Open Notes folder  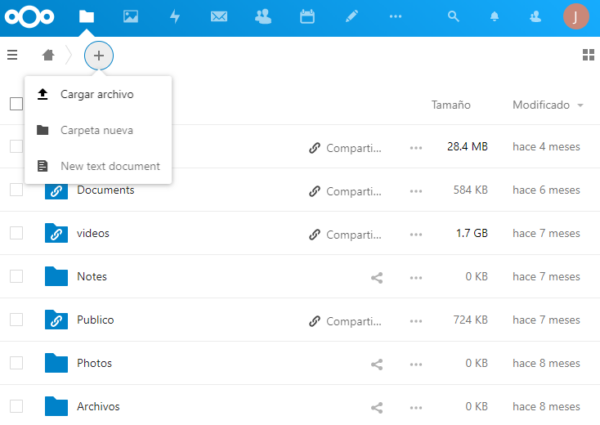click(92, 276)
